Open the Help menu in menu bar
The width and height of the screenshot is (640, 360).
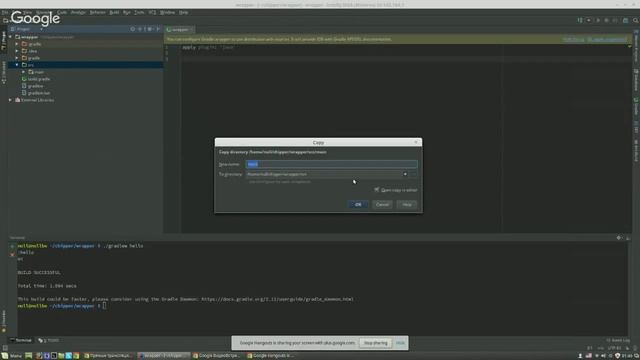184,12
